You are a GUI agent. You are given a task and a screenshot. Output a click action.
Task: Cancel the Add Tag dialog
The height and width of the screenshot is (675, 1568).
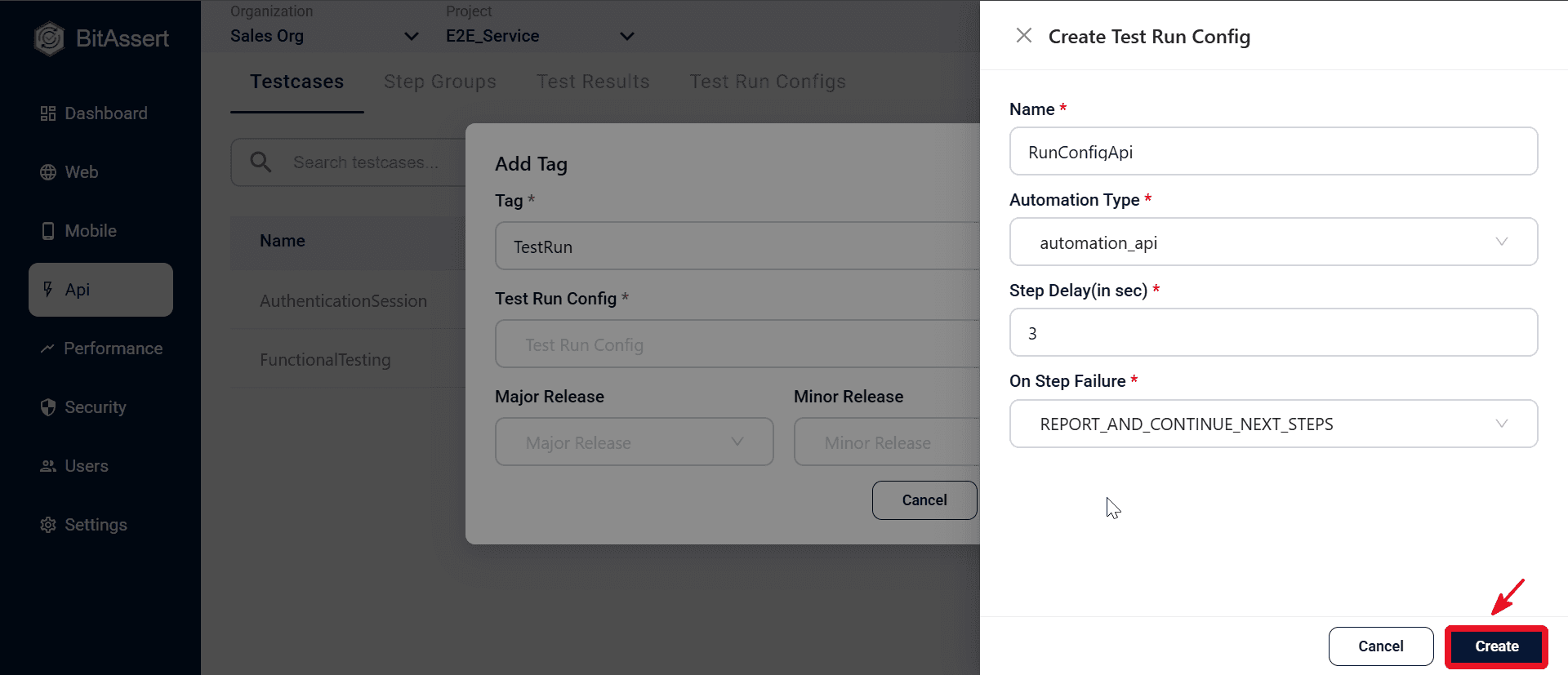(x=924, y=500)
